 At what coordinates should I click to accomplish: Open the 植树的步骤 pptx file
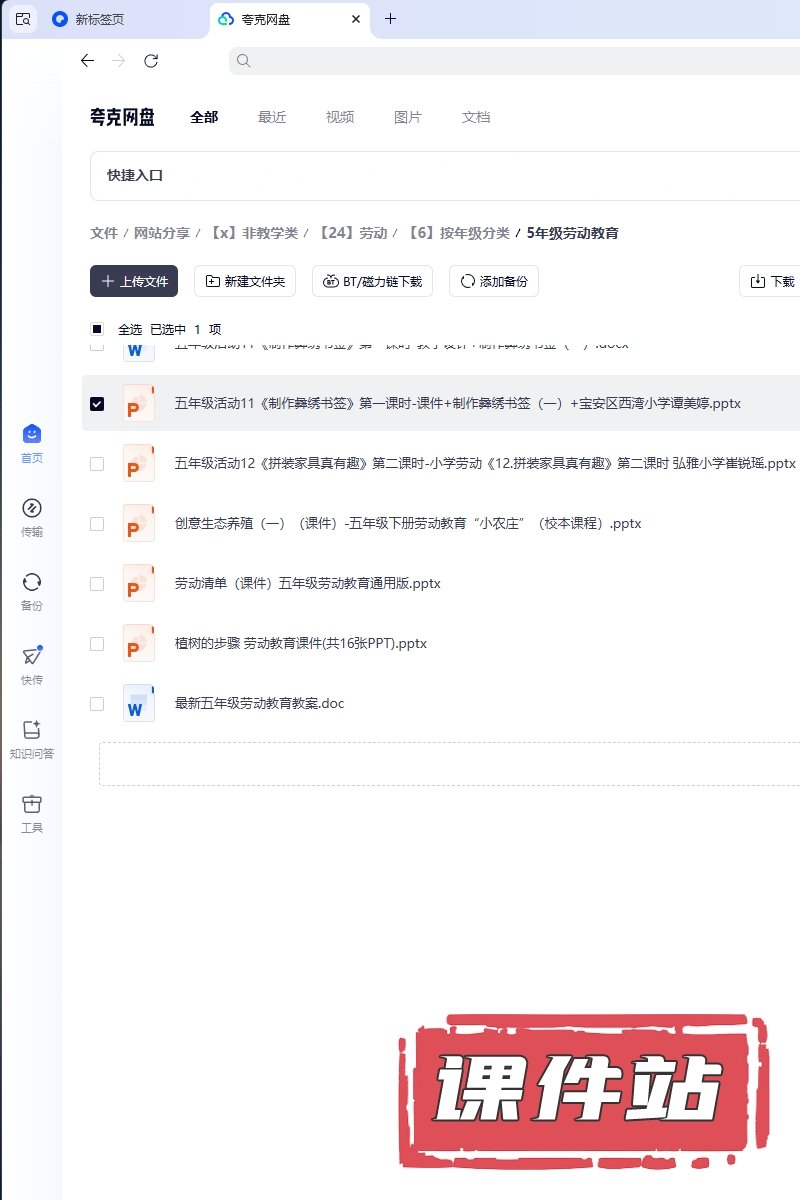tap(300, 644)
